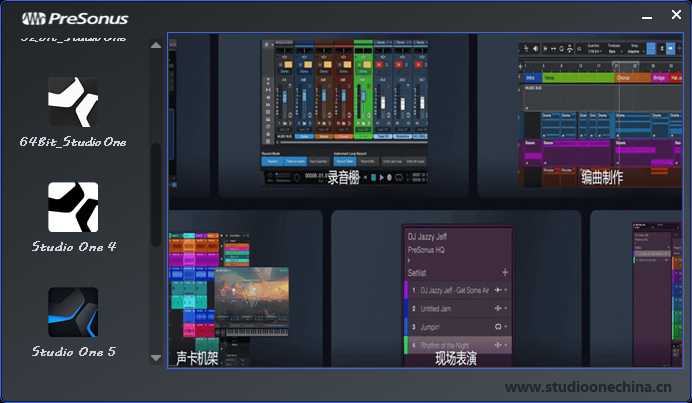Open the www.studioonechina.cn link
Screen dimensions: 692x403
click(588, 387)
